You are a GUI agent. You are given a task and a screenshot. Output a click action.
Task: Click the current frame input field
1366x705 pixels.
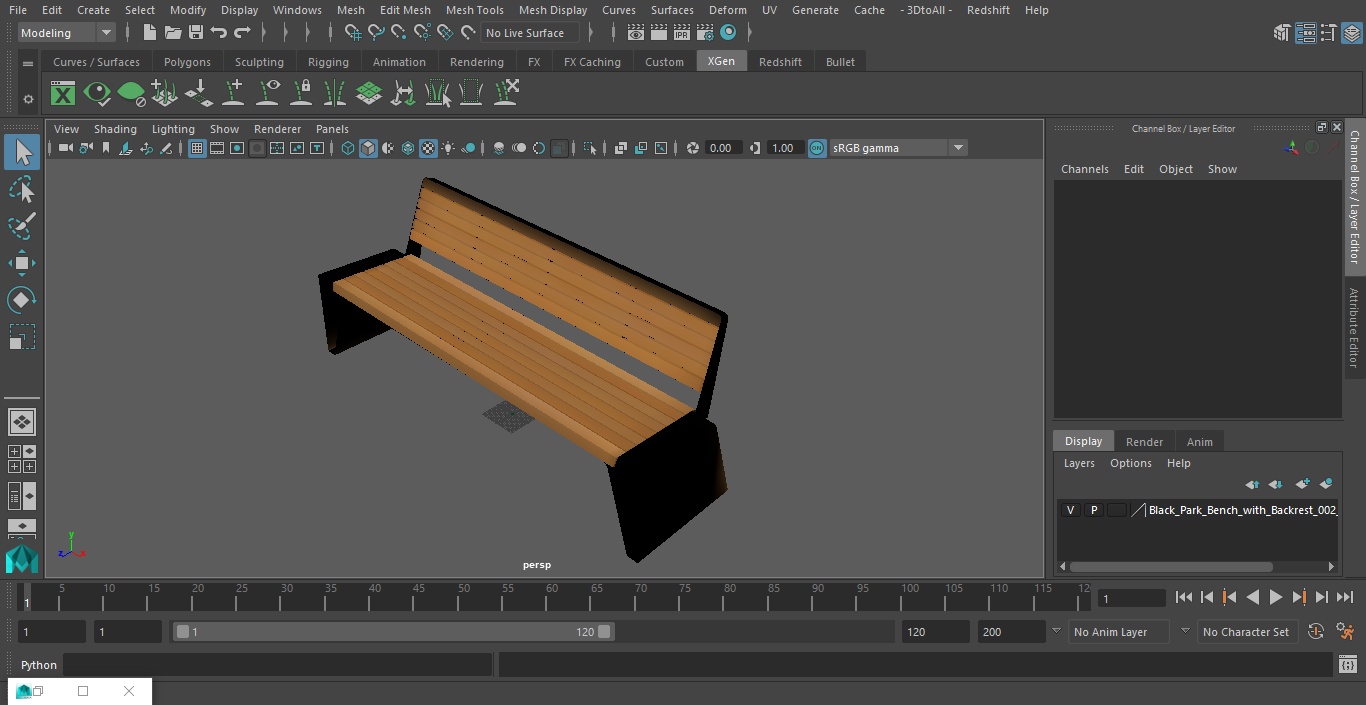pyautogui.click(x=1130, y=598)
